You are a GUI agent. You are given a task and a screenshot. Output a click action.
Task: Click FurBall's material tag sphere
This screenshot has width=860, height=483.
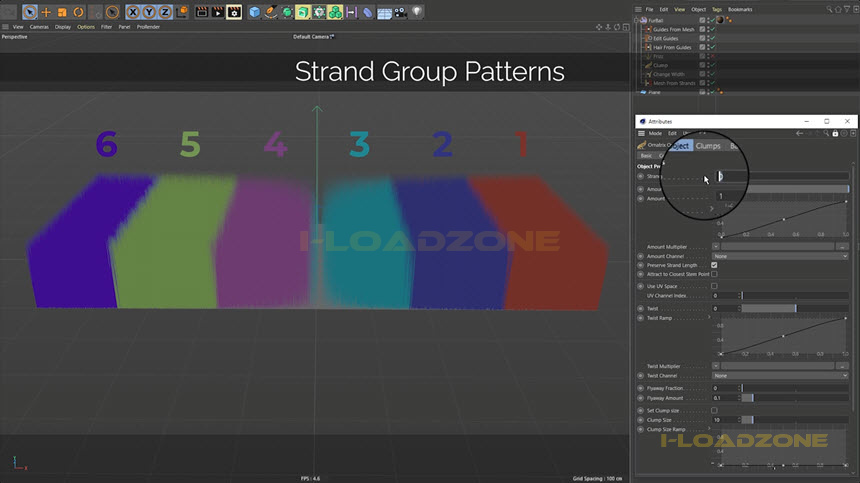720,20
